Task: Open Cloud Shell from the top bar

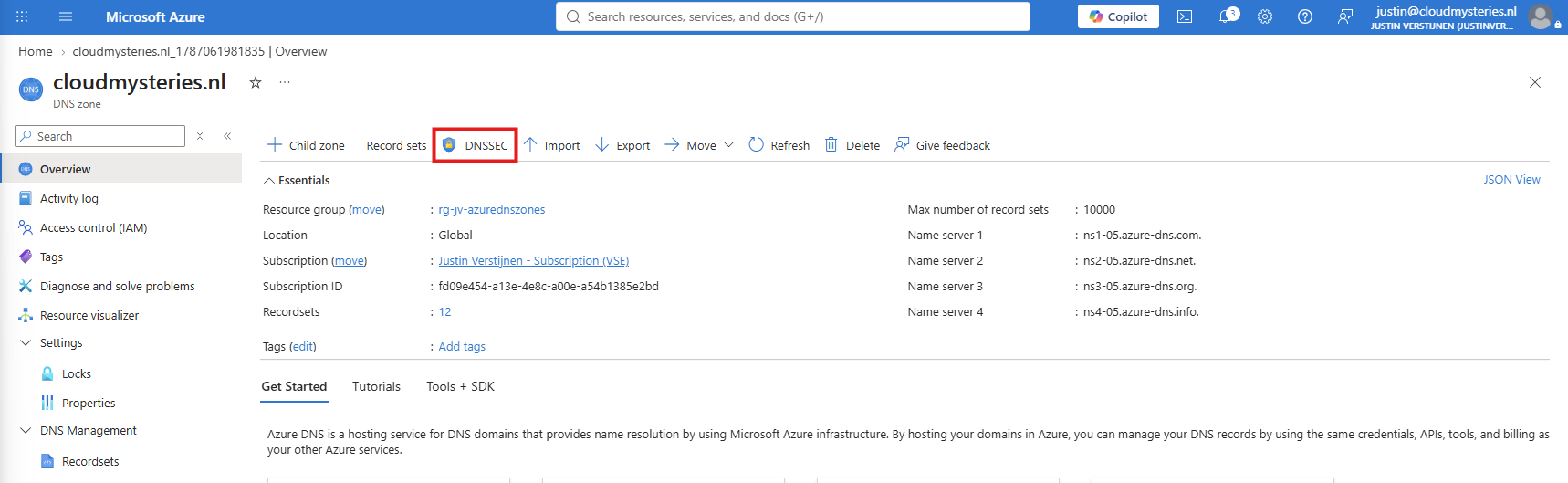Action: (x=1185, y=16)
